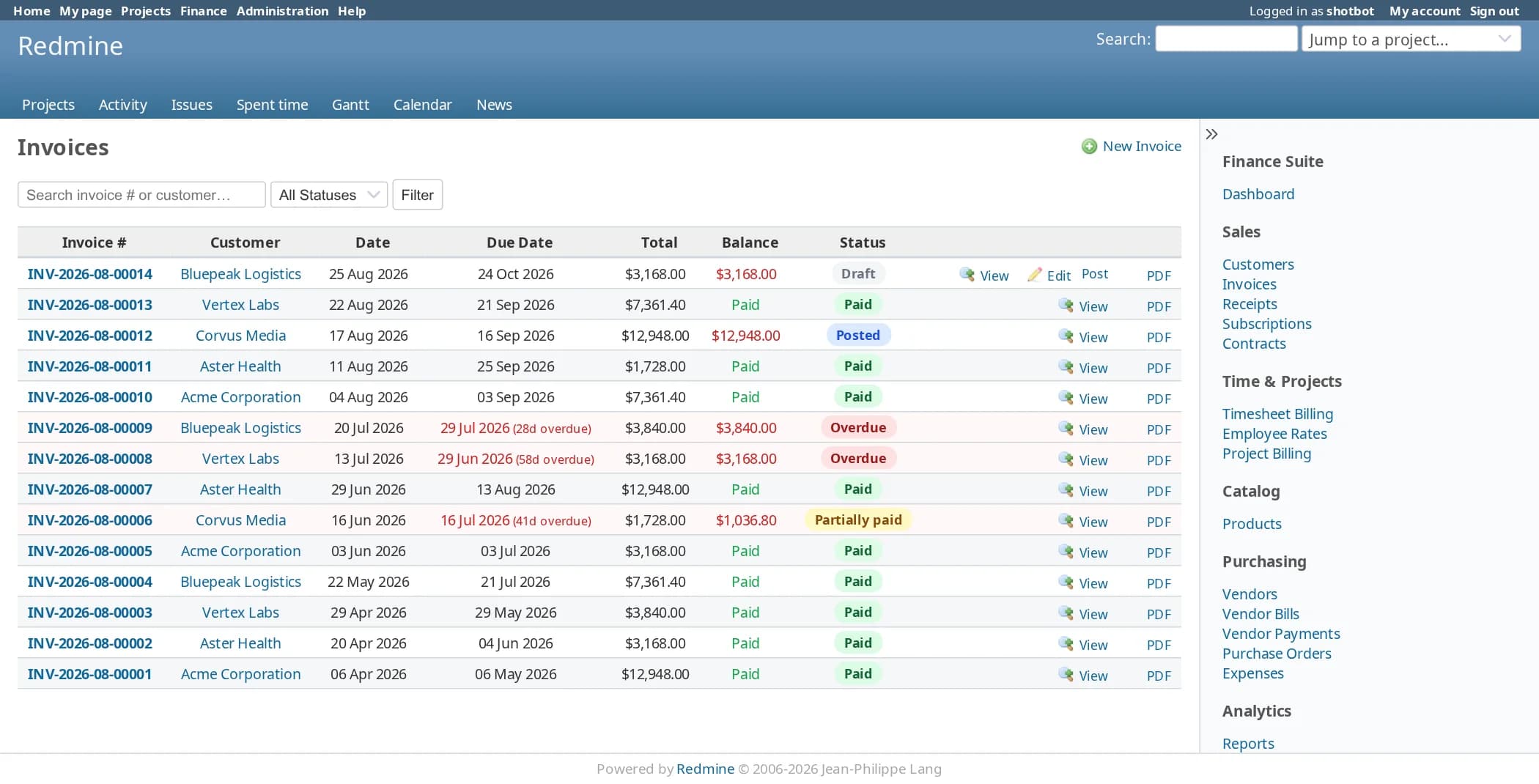The image size is (1539, 784).
Task: Click Sign out link
Action: 1494,11
